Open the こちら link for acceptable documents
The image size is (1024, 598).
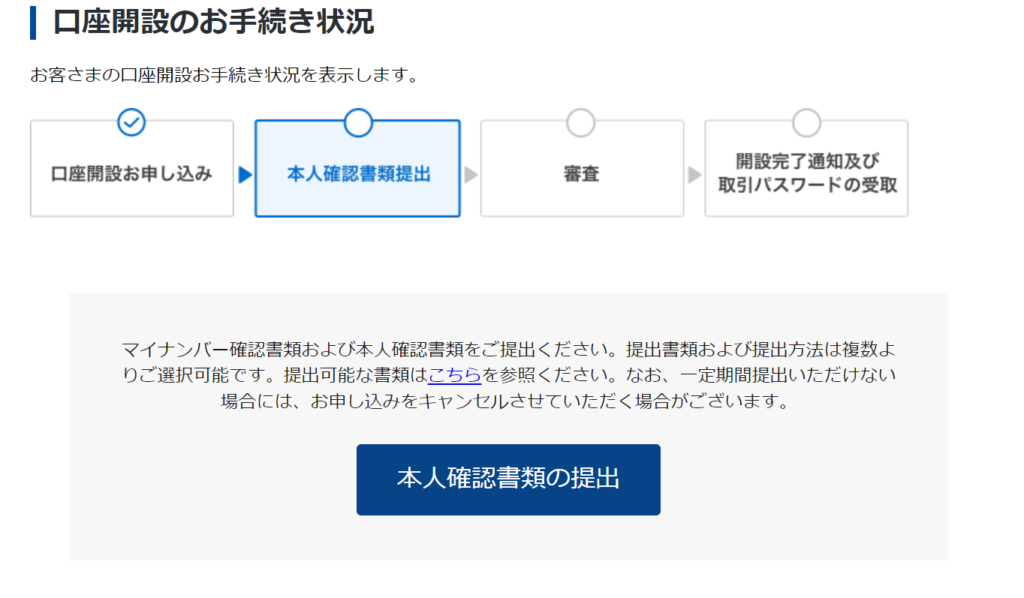pyautogui.click(x=455, y=375)
